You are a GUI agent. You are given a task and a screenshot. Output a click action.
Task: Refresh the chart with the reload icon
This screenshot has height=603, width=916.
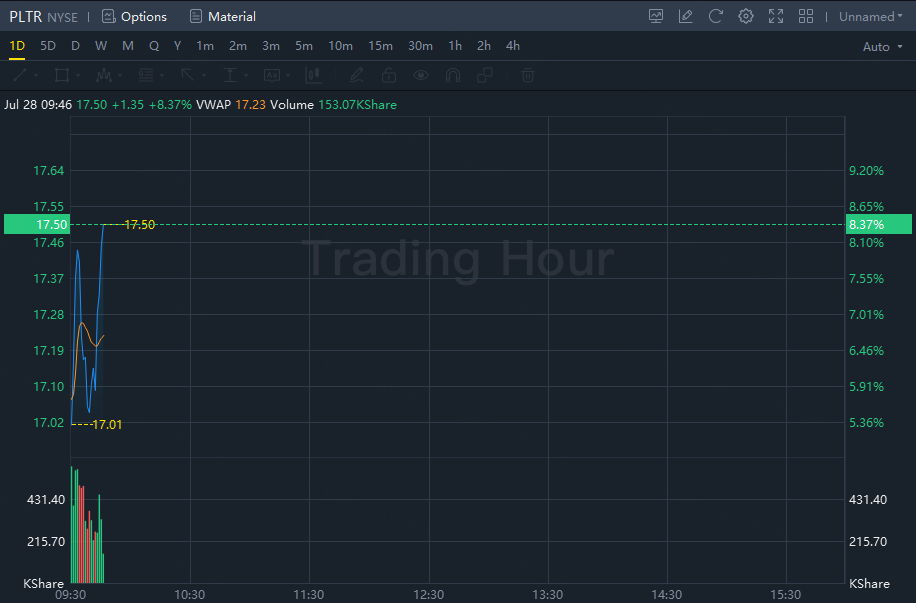716,16
